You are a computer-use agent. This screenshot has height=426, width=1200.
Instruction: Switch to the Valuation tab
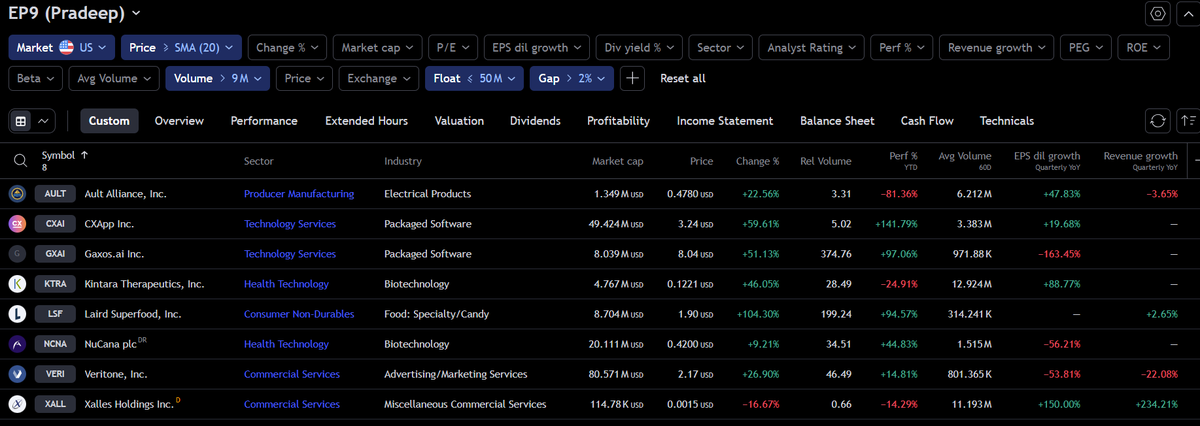[459, 121]
